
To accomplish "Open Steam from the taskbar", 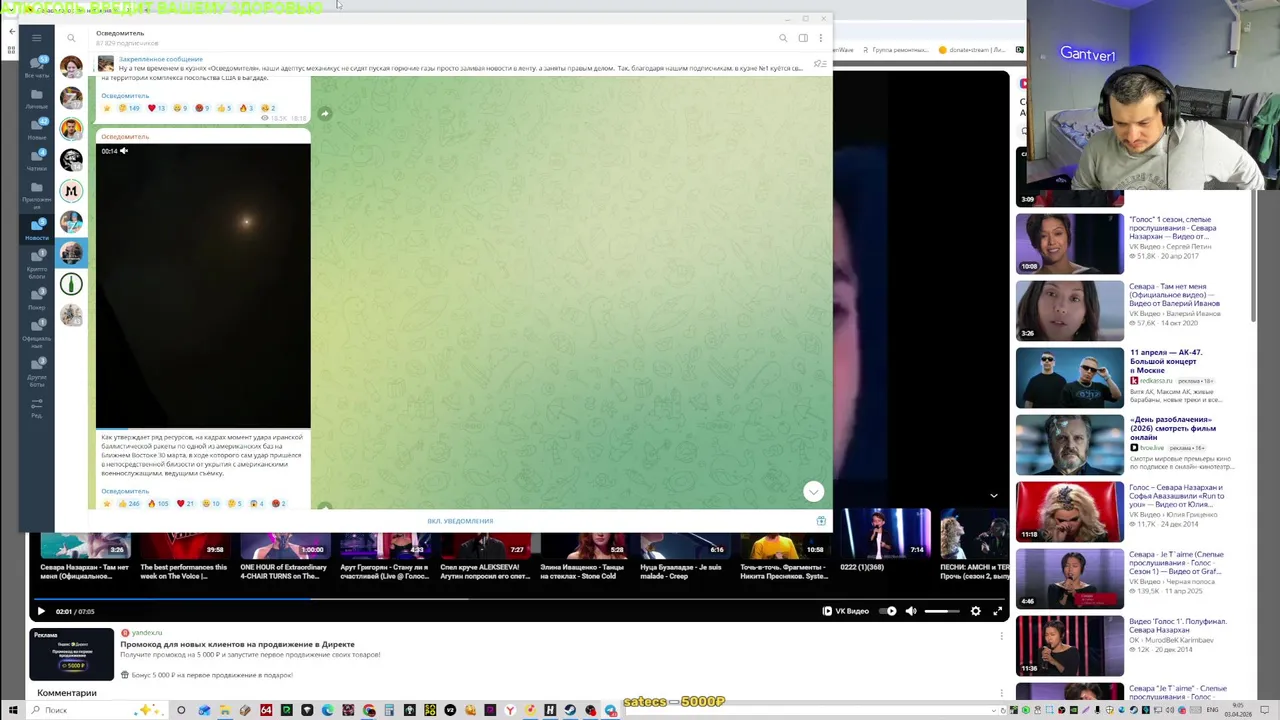I will 570,710.
